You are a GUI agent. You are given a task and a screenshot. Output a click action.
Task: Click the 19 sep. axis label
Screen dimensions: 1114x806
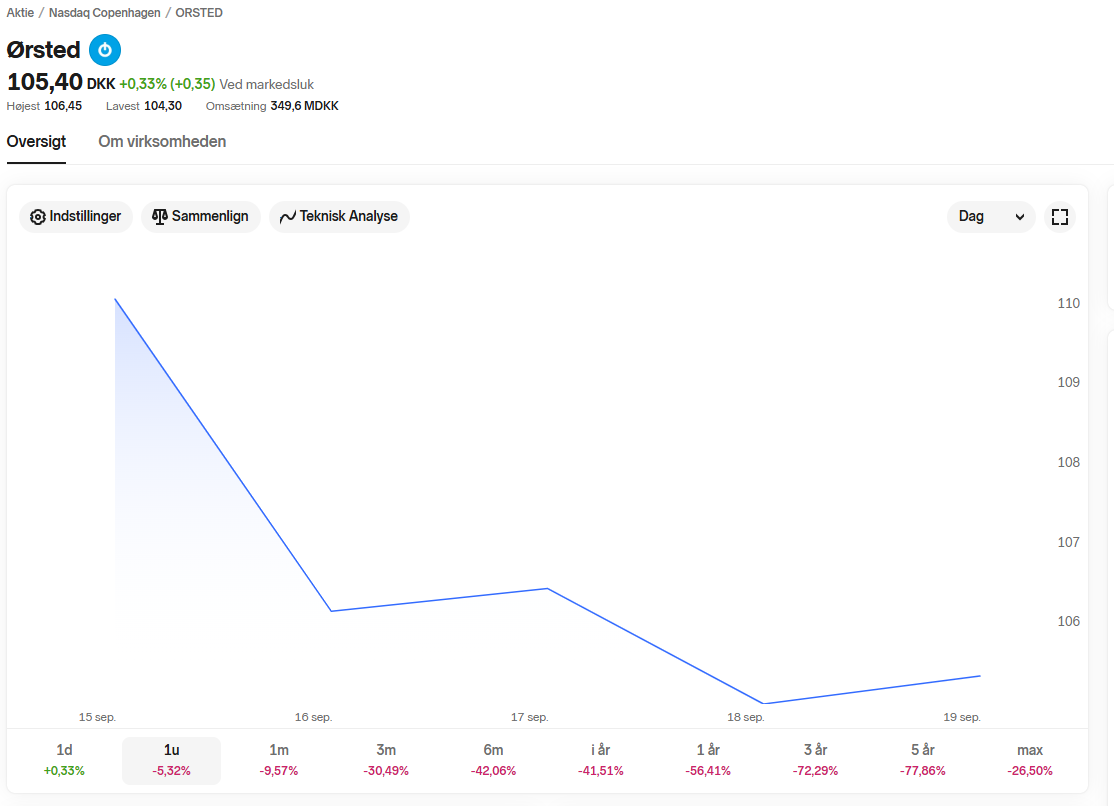[x=962, y=717]
